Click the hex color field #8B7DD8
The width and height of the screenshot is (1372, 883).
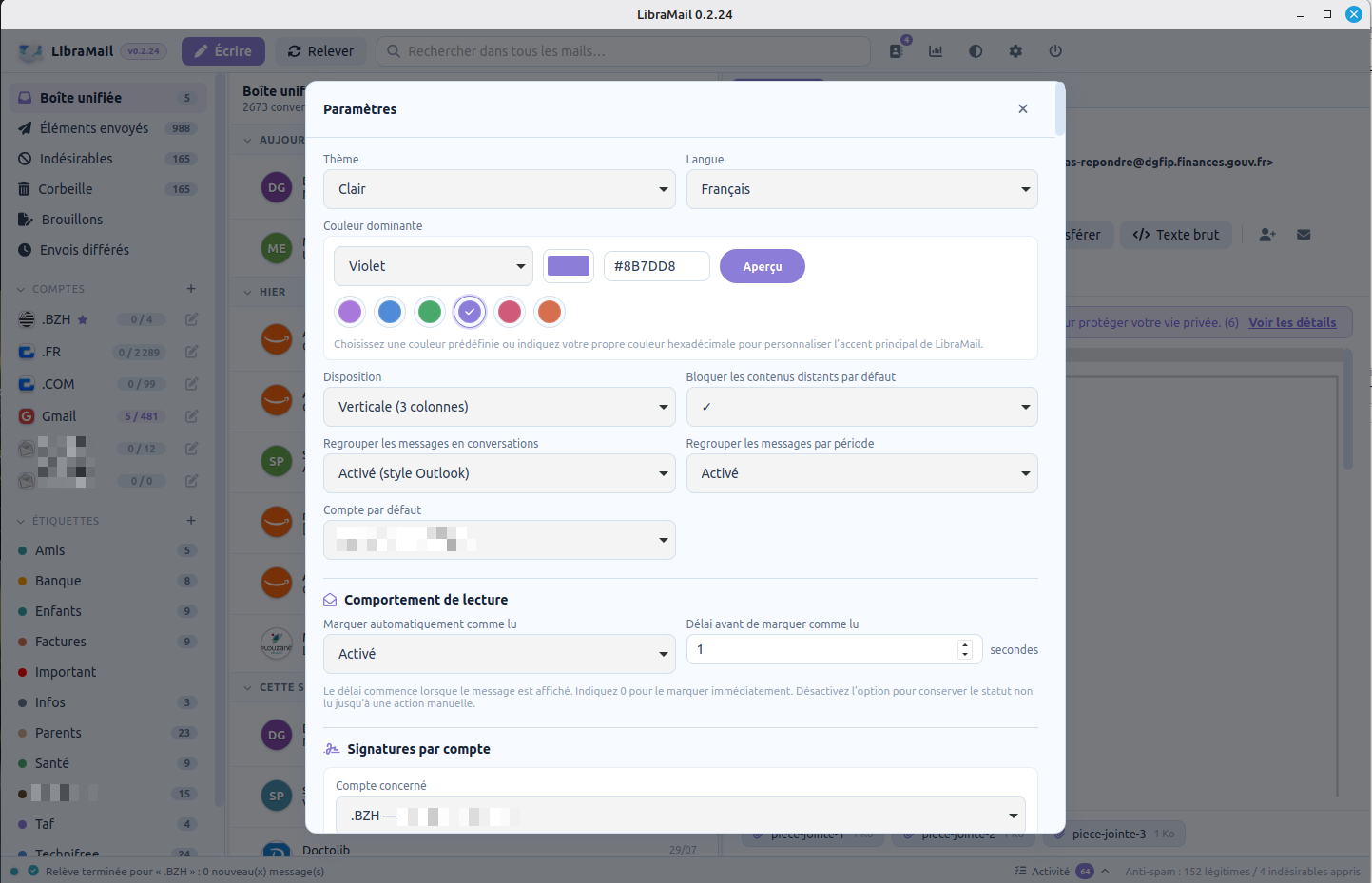657,266
